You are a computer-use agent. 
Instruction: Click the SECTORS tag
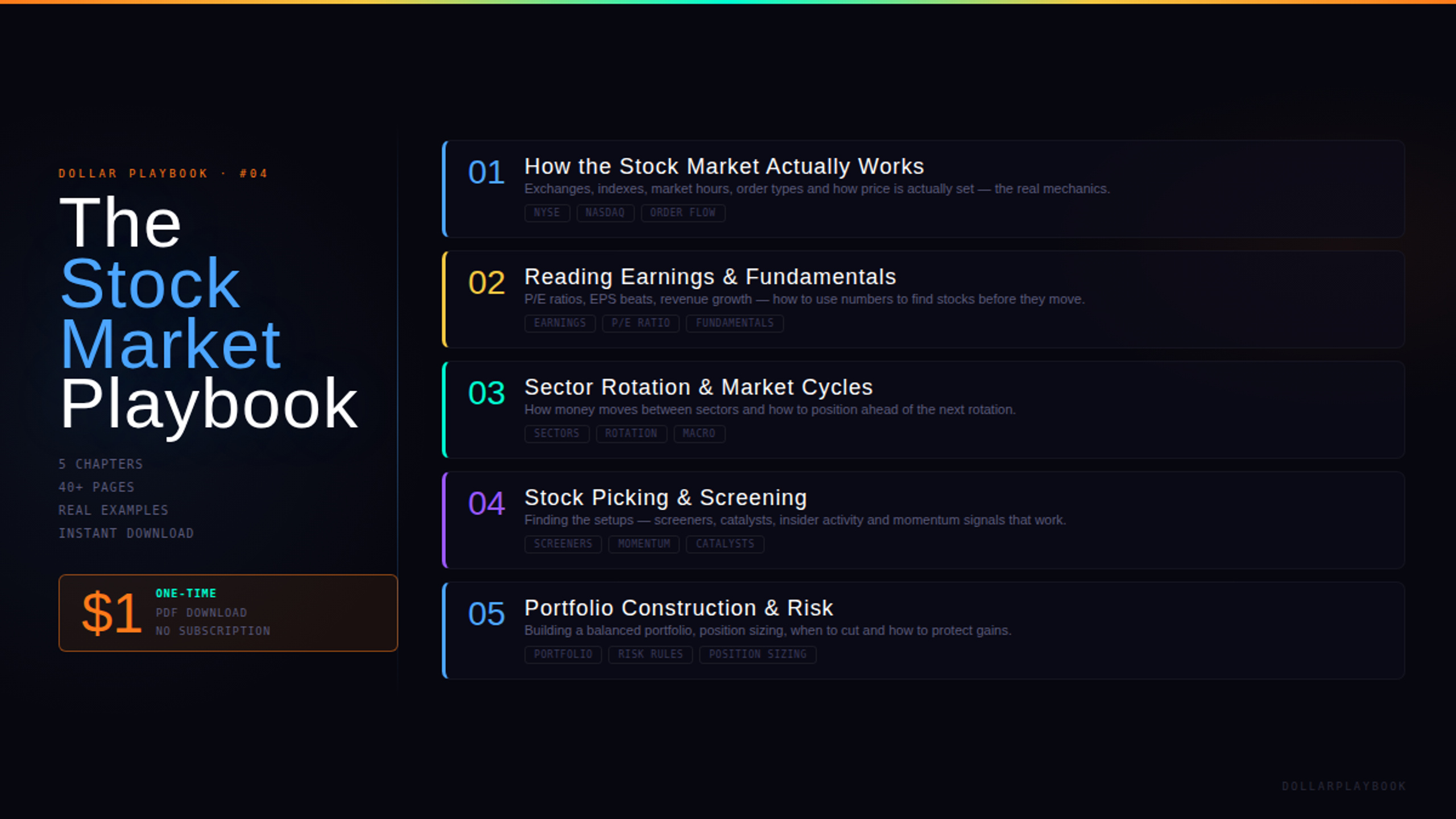557,433
